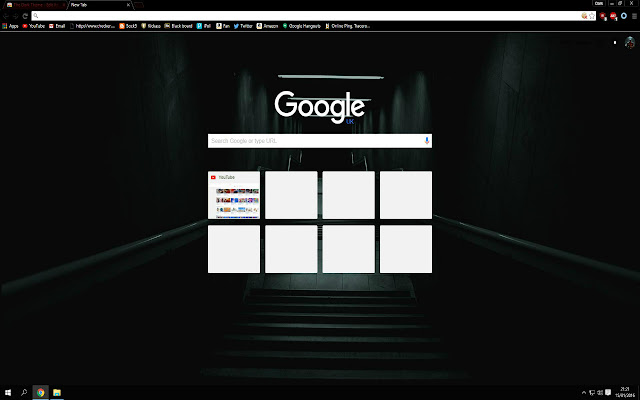Image resolution: width=640 pixels, height=400 pixels.
Task: Close the New Tab tab
Action: pyautogui.click(x=128, y=5)
